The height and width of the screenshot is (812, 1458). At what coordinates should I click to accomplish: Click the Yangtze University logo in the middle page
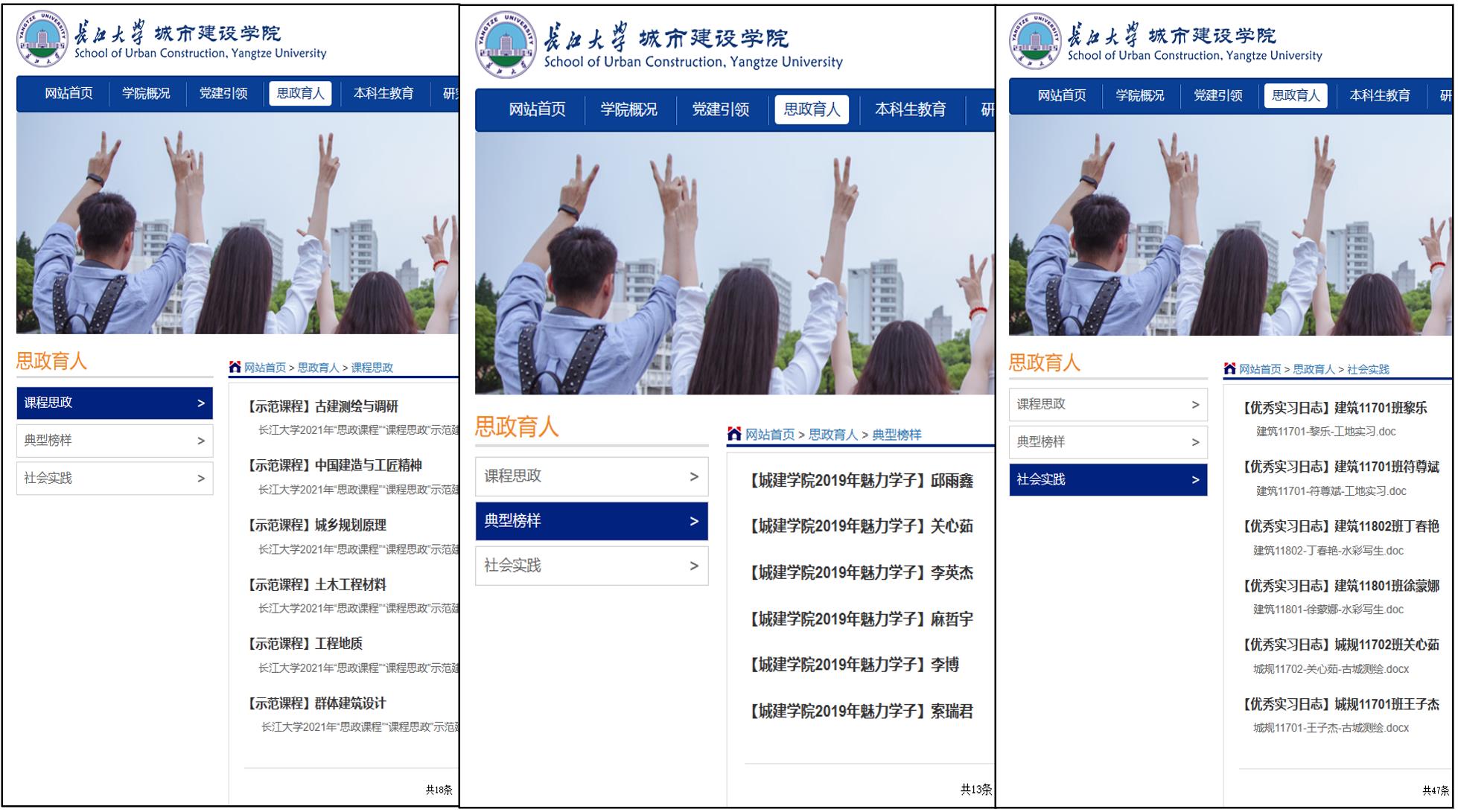(505, 45)
